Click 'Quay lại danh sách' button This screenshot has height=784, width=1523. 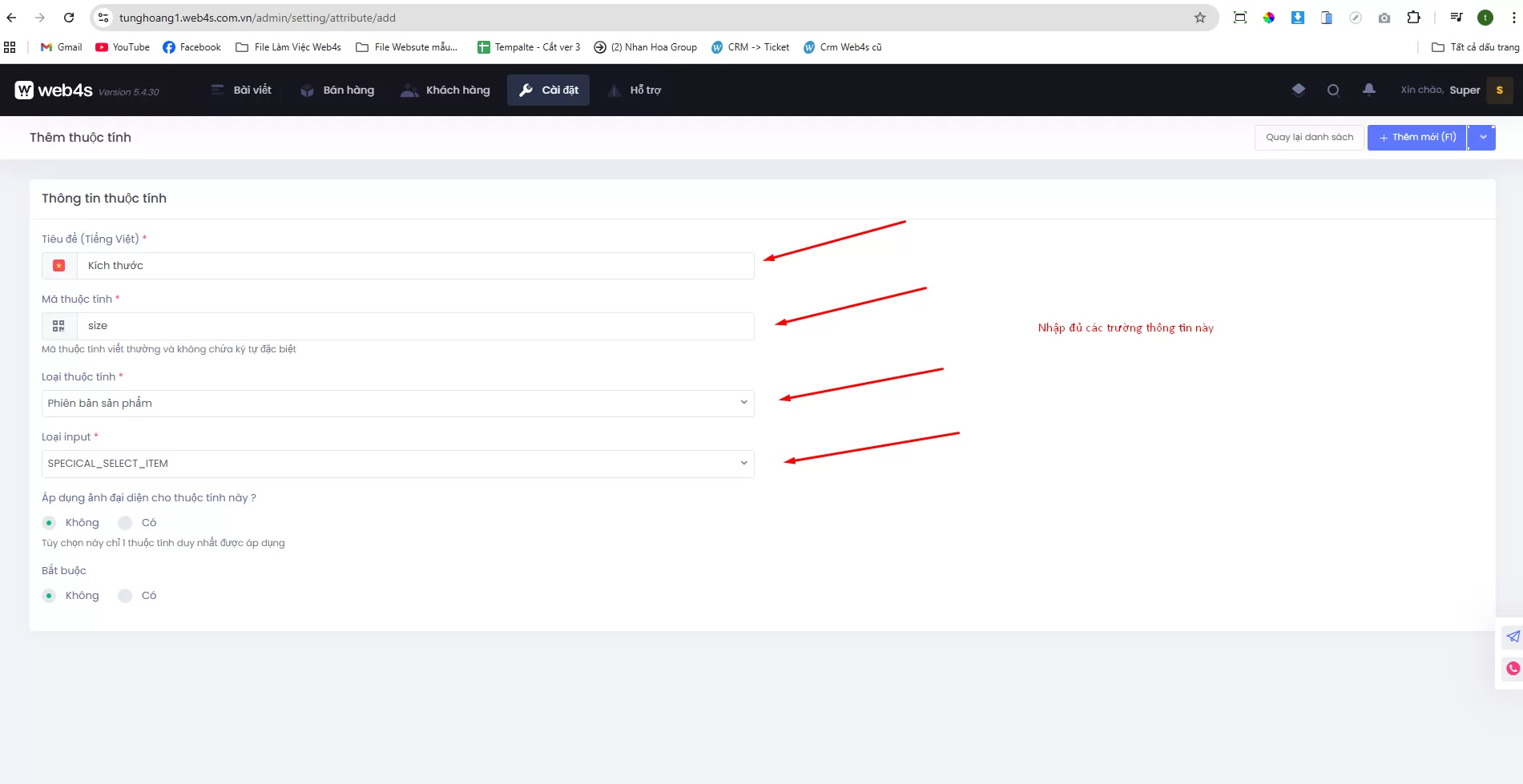coord(1309,138)
